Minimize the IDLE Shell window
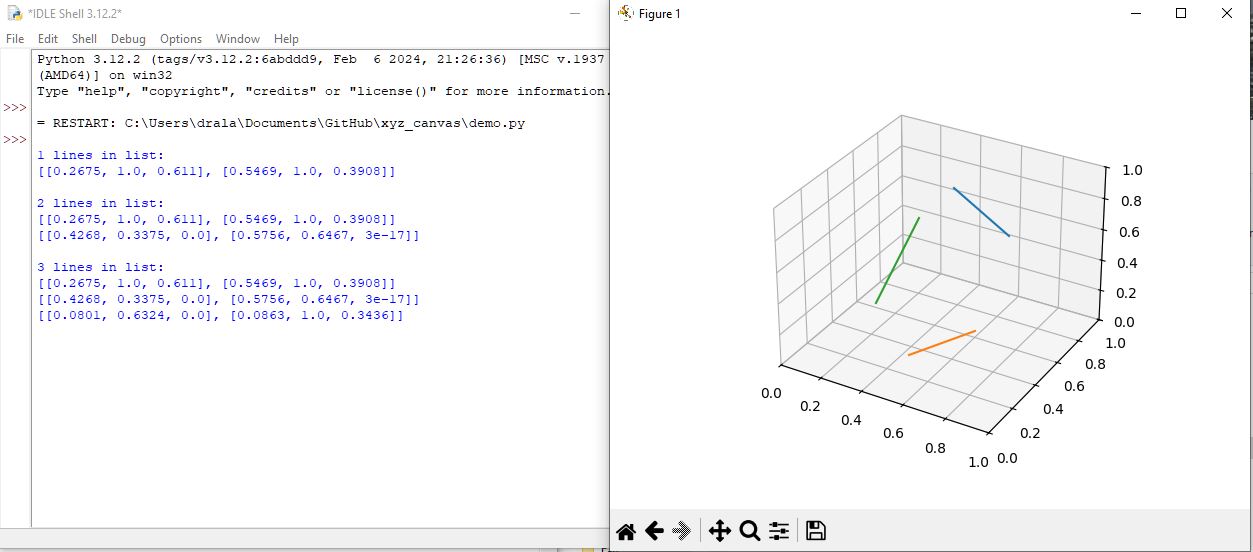 click(x=576, y=13)
